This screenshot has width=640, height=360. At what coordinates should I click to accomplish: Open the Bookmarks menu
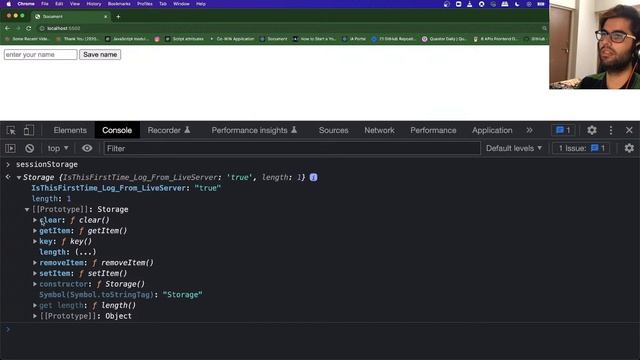[x=119, y=4]
